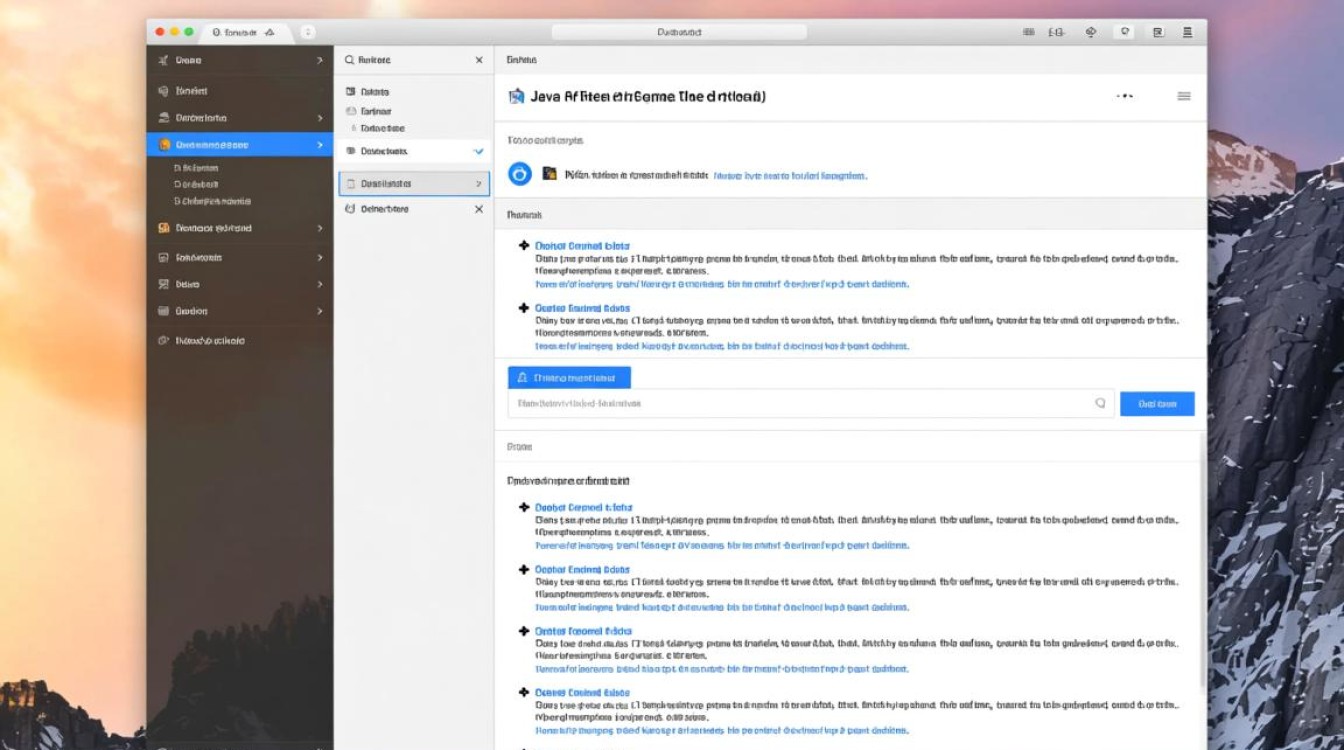Open the outlined middle panel item's chevron arrow

coord(478,184)
